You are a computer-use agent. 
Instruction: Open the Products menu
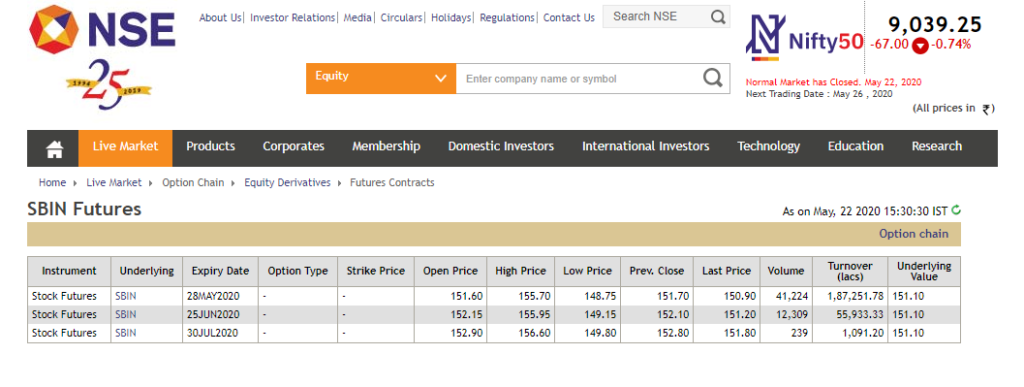tap(210, 146)
